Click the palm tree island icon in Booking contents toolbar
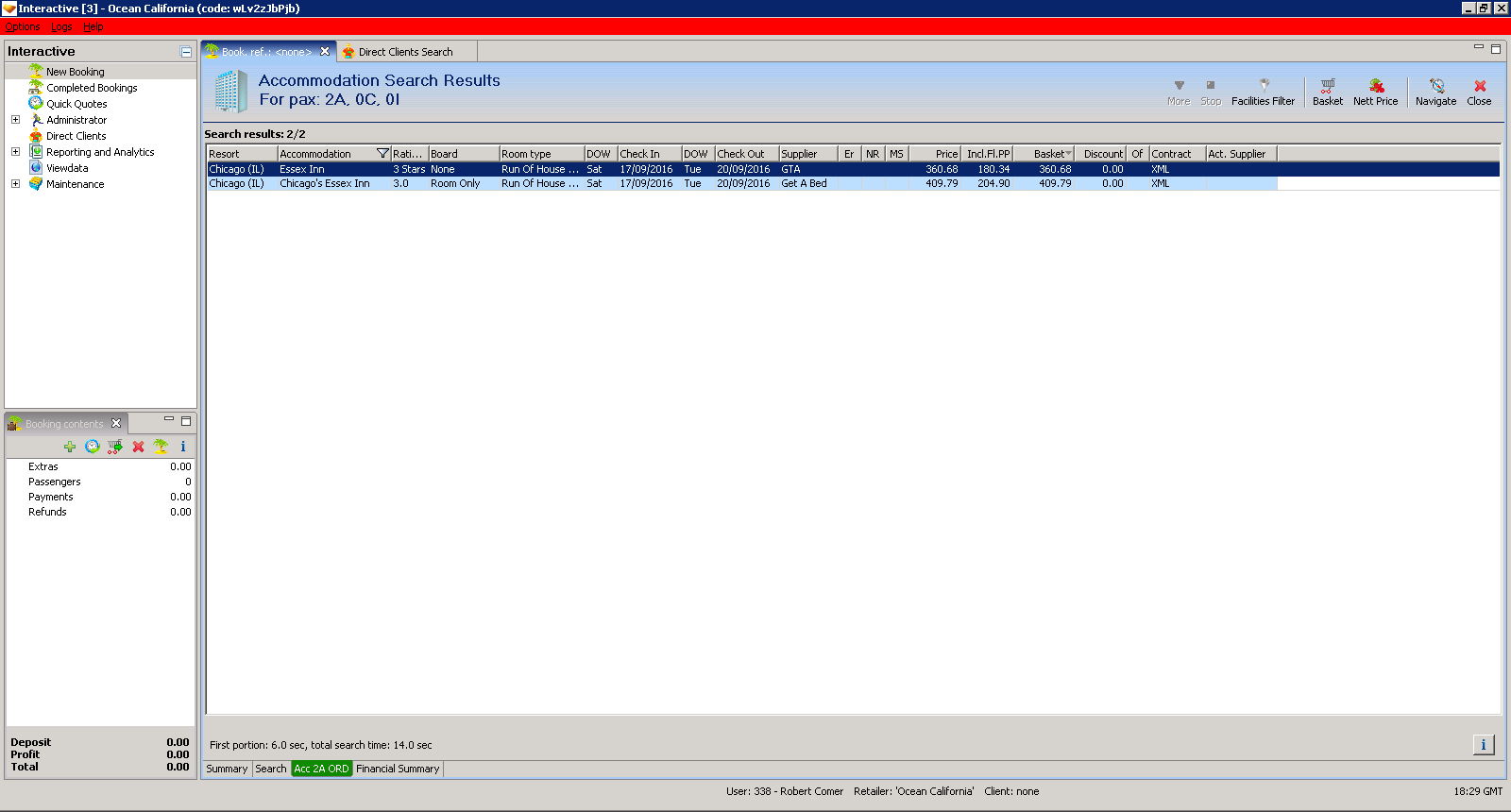Image resolution: width=1511 pixels, height=812 pixels. [161, 447]
